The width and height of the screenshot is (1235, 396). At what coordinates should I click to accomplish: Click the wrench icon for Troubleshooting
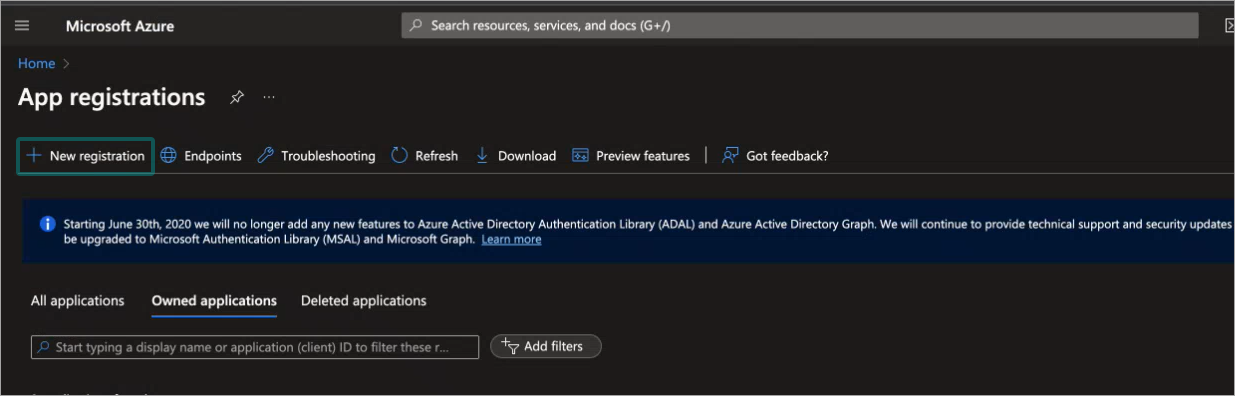265,156
